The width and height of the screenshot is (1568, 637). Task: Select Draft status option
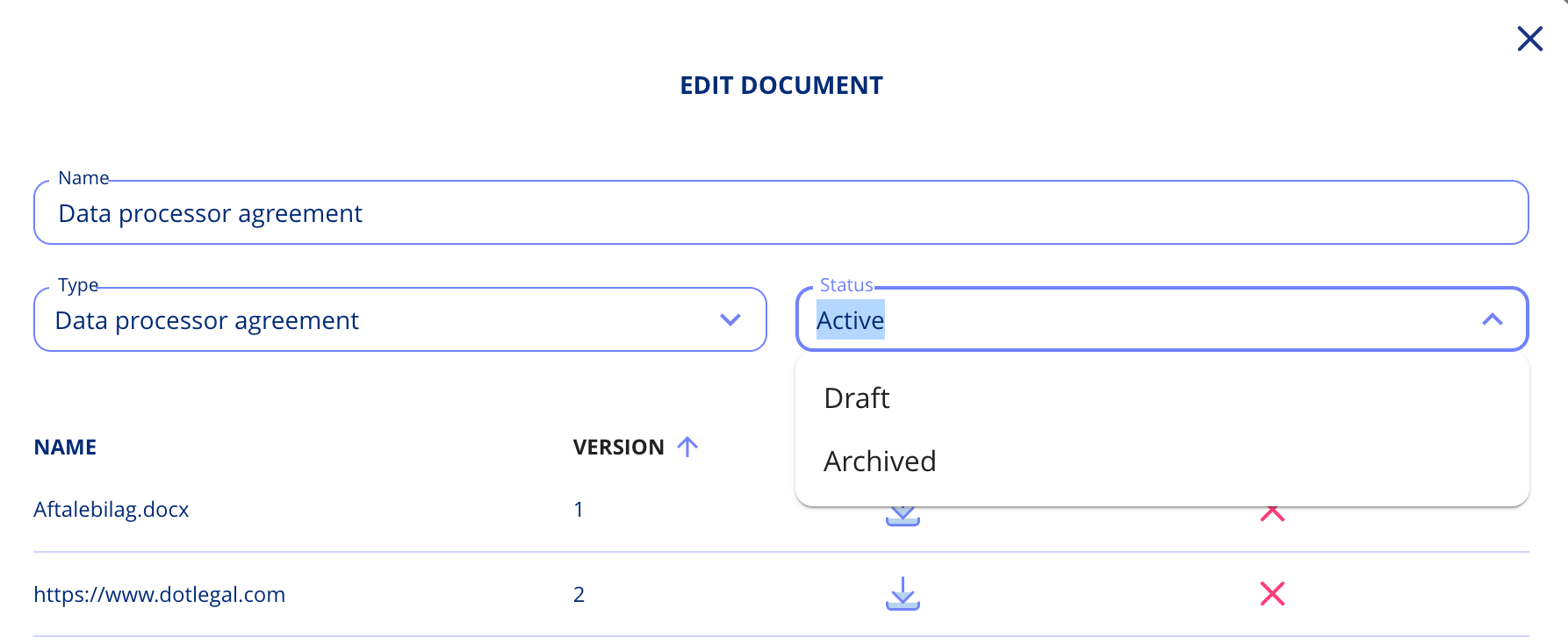click(x=1162, y=398)
